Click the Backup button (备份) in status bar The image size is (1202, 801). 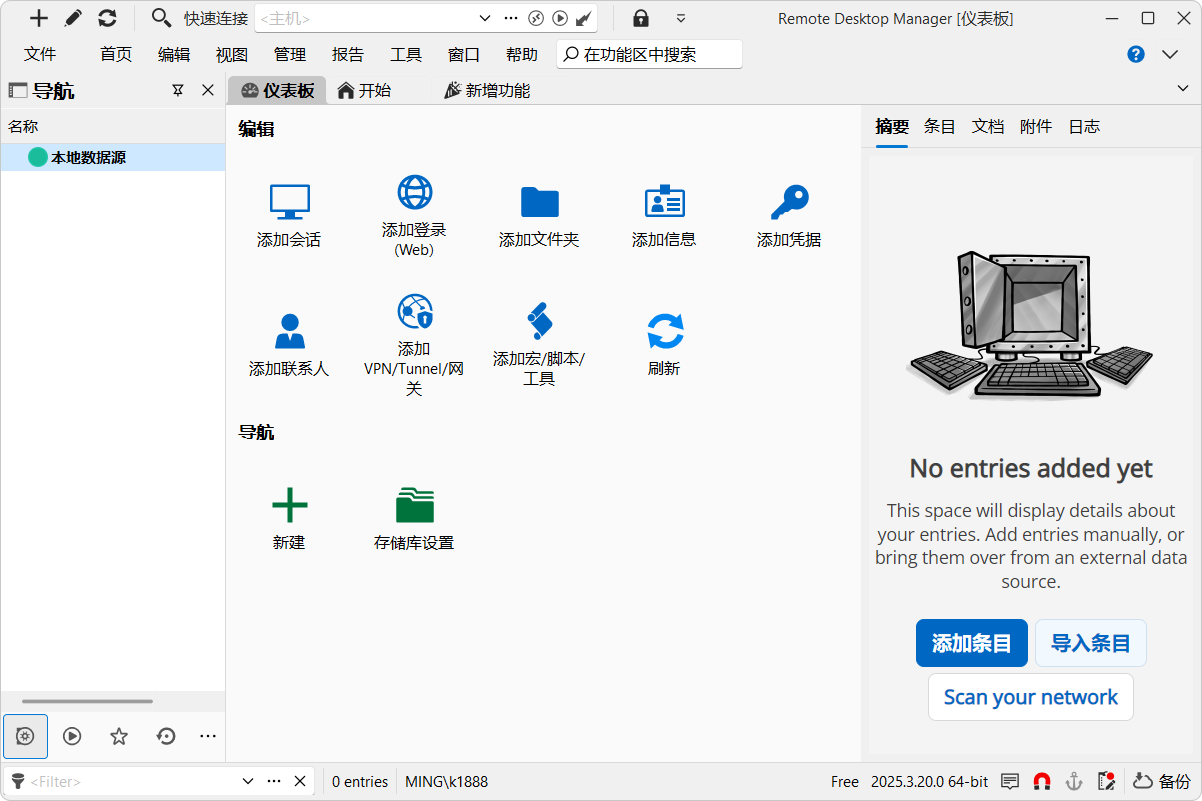coord(1161,781)
